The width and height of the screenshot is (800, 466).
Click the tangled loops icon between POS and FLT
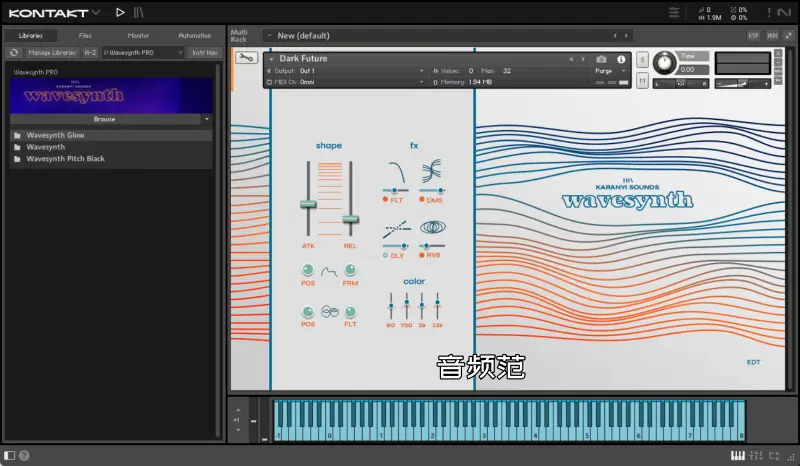(x=330, y=311)
